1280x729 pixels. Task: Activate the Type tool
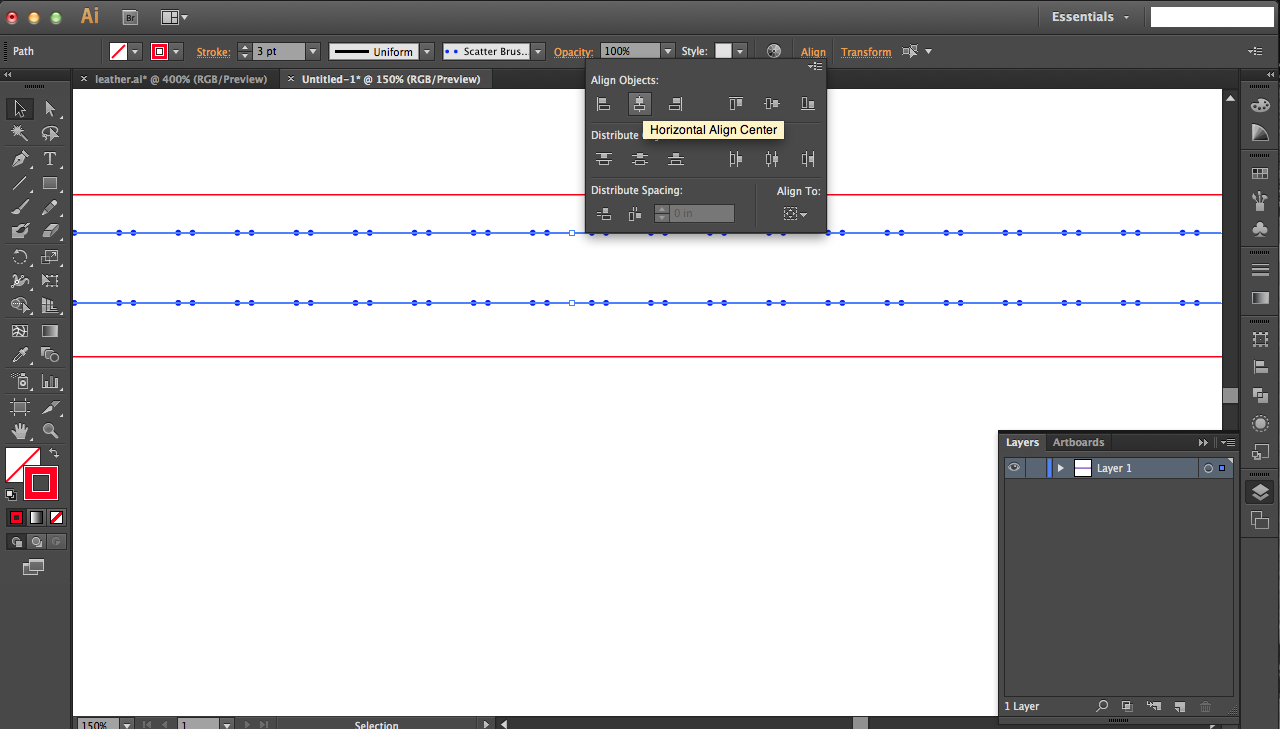pyautogui.click(x=52, y=158)
